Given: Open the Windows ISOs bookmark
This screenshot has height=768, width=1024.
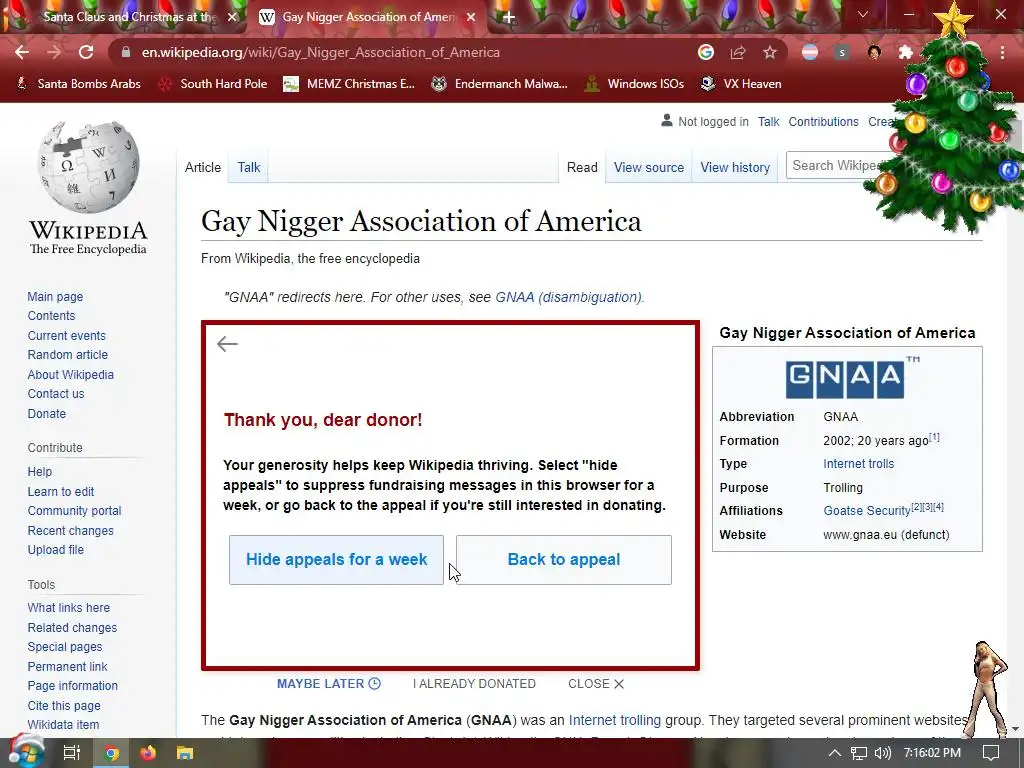Looking at the screenshot, I should [634, 84].
